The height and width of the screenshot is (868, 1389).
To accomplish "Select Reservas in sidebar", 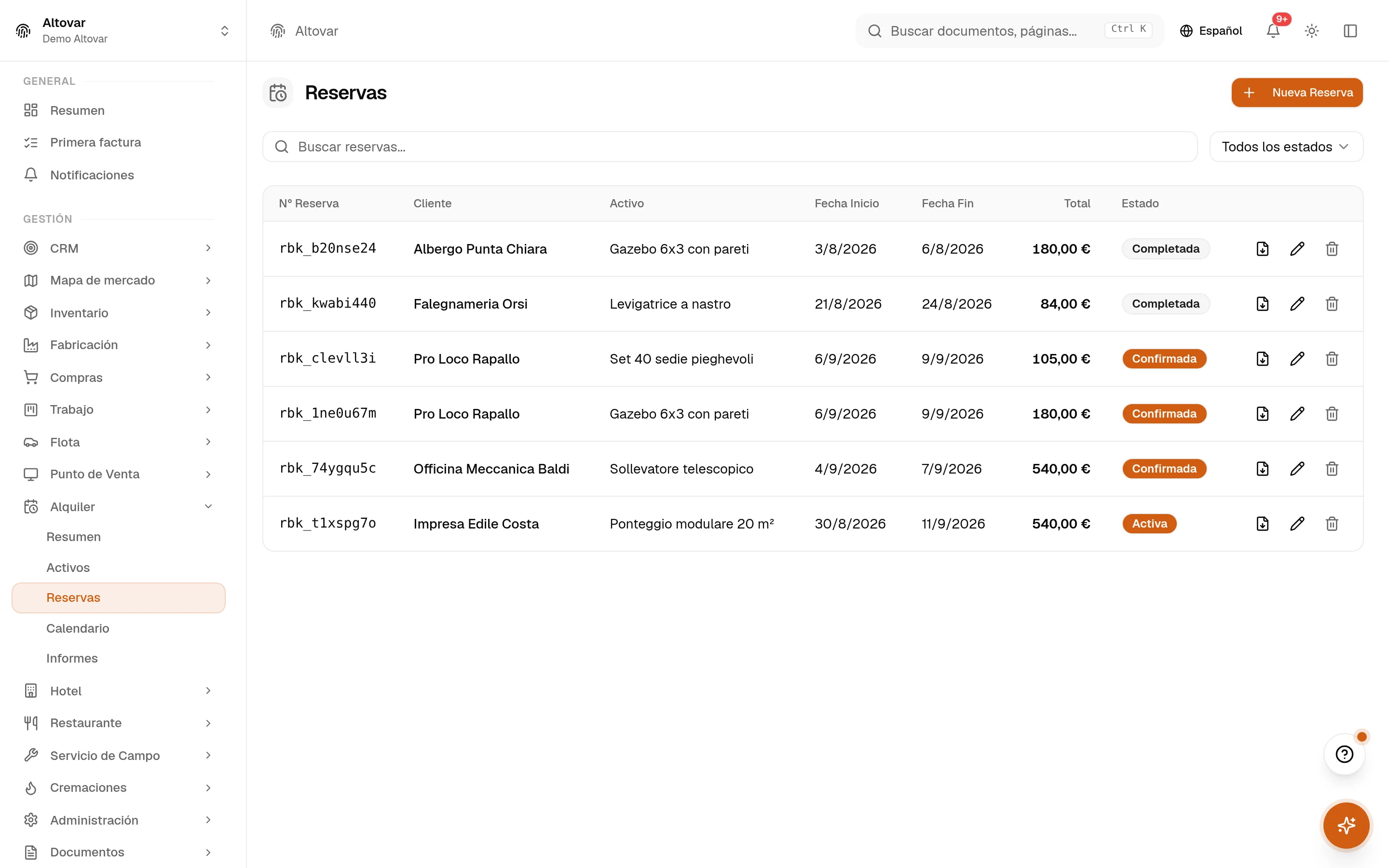I will pos(118,597).
